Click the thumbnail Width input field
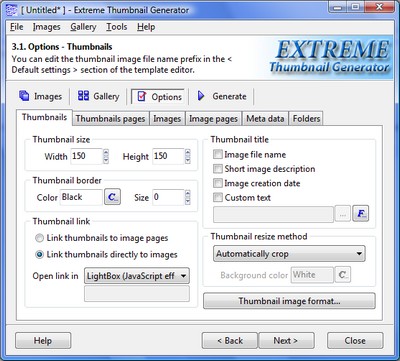This screenshot has height=361, width=400. click(87, 156)
